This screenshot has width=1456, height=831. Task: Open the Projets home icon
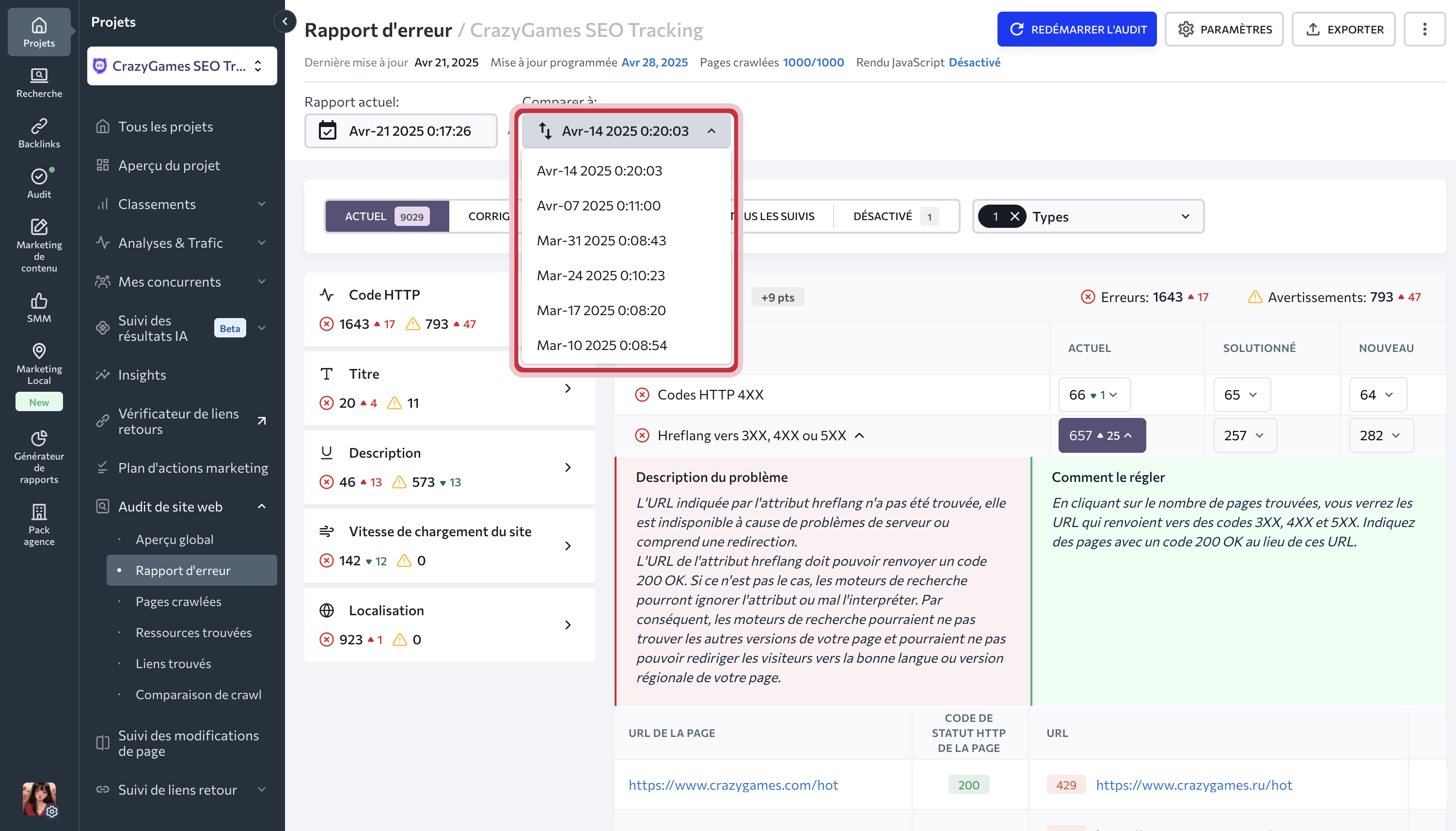point(39,32)
